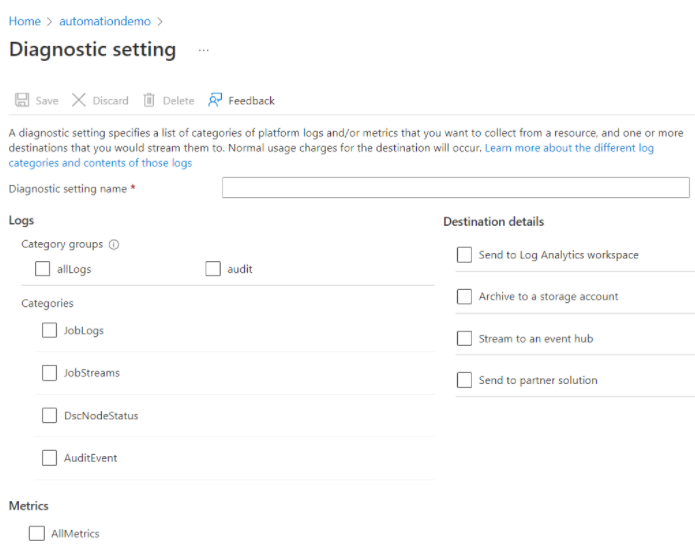This screenshot has width=695, height=554.
Task: Enable the allLogs category group checkbox
Action: pos(42,269)
